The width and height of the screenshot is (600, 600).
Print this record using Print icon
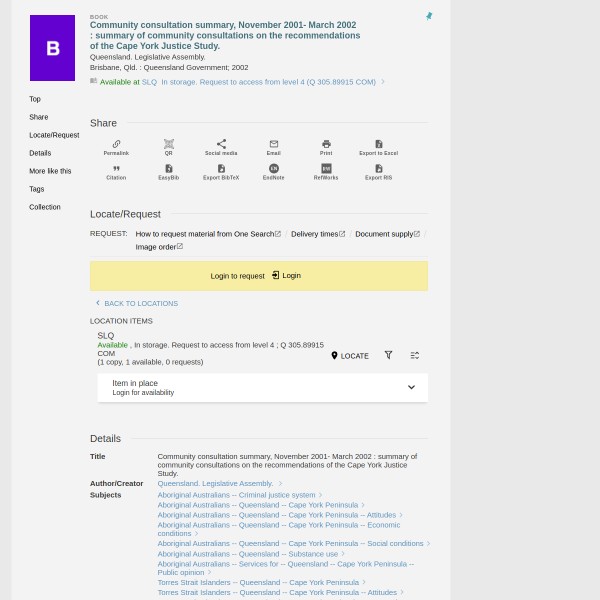pos(326,147)
